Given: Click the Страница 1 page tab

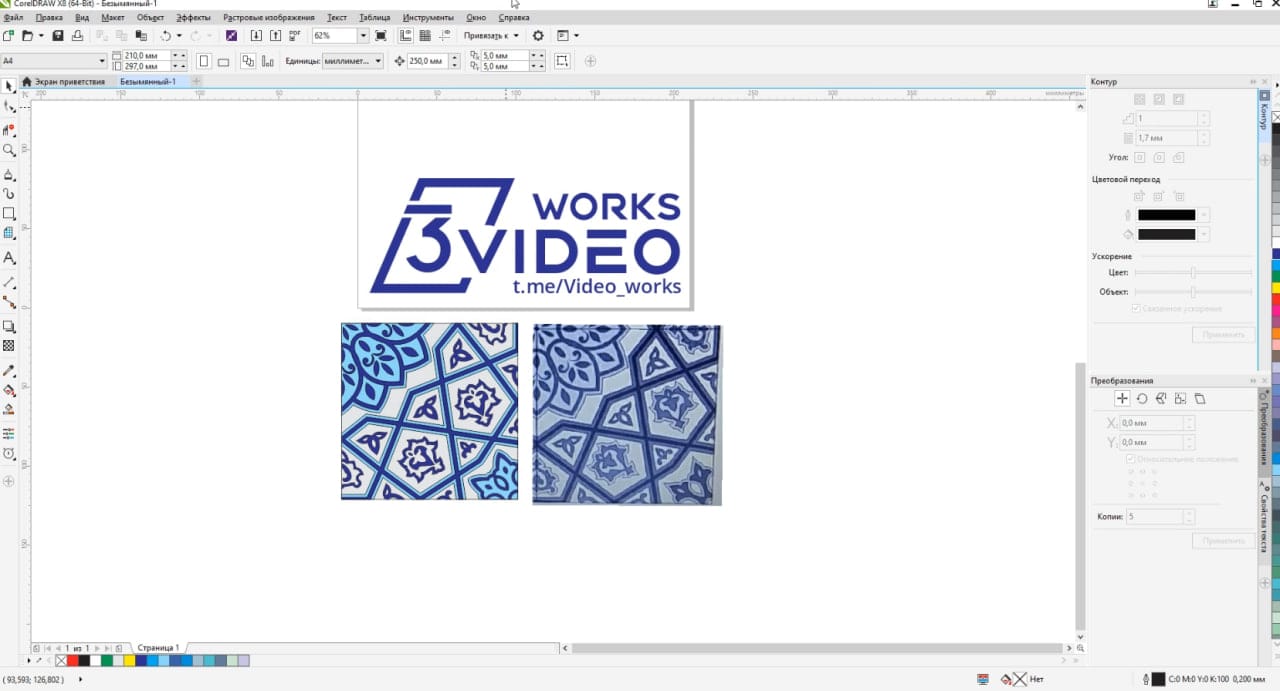Looking at the screenshot, I should click(158, 648).
